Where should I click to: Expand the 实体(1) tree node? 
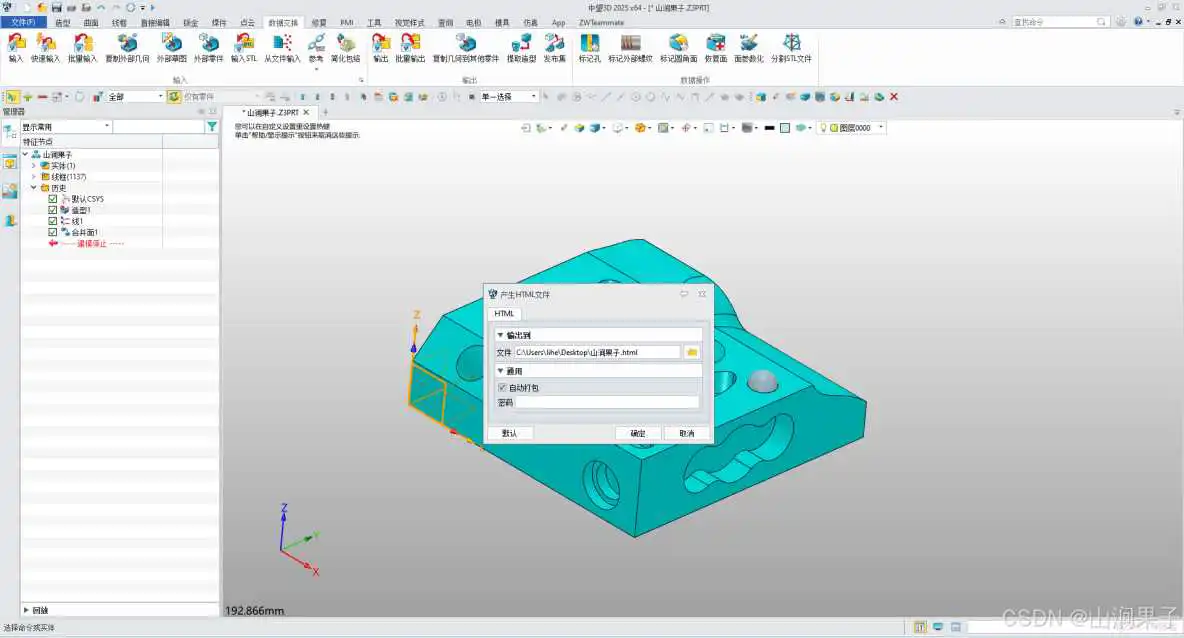(x=34, y=166)
